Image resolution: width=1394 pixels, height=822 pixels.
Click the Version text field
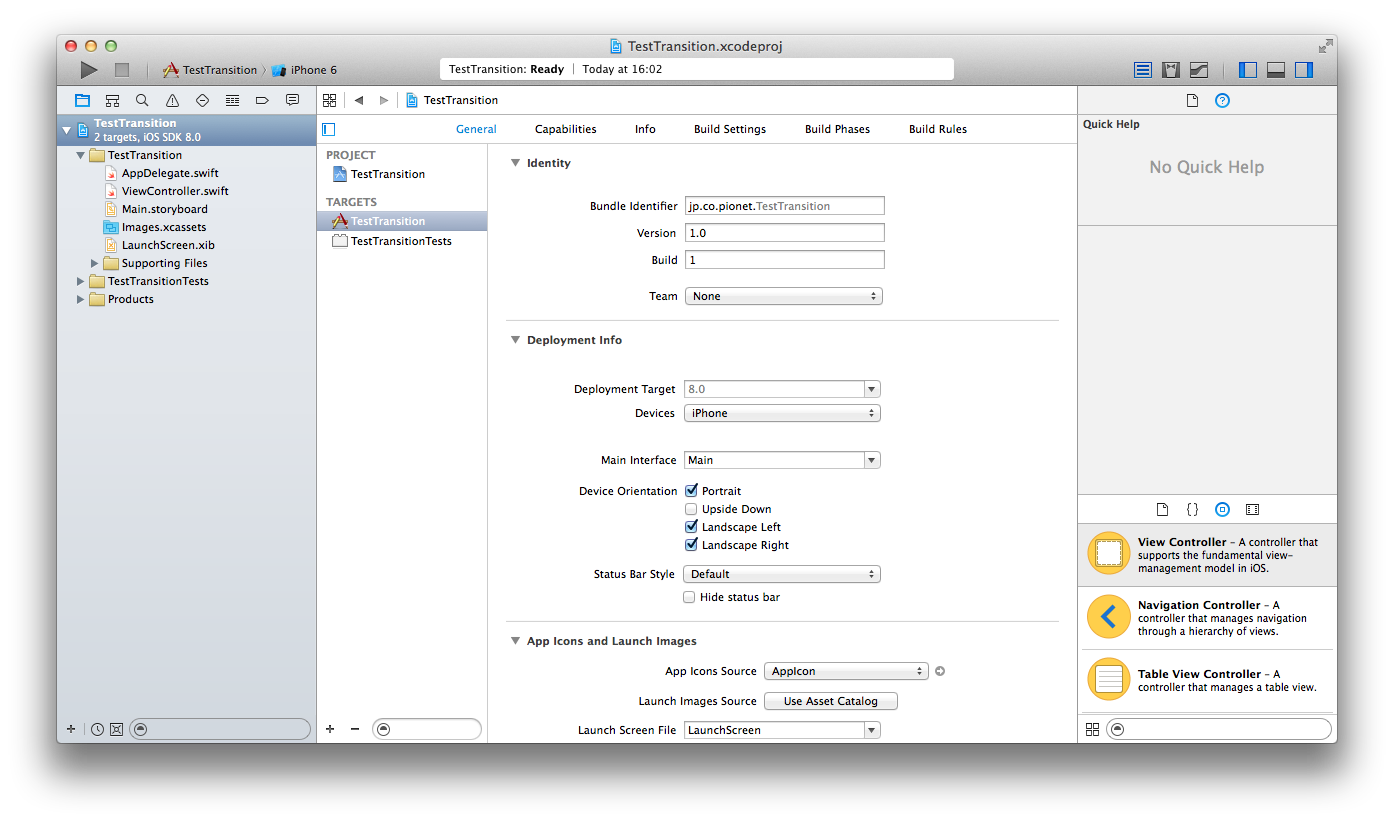click(785, 233)
